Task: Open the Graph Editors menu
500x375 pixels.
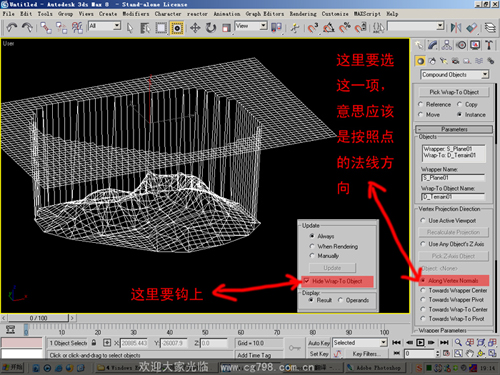Action: pos(265,14)
